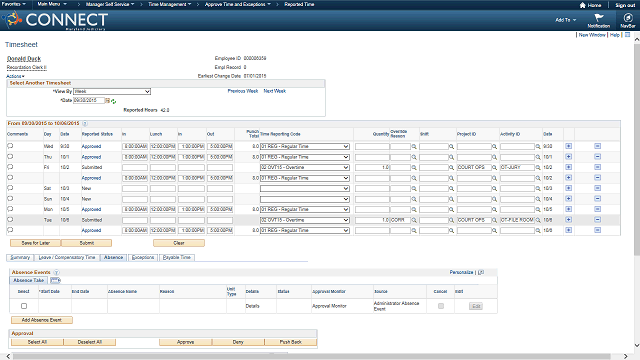The height and width of the screenshot is (360, 640).
Task: Open Time Reporting Code dropdown for Sat 10/3
Action: [304, 189]
